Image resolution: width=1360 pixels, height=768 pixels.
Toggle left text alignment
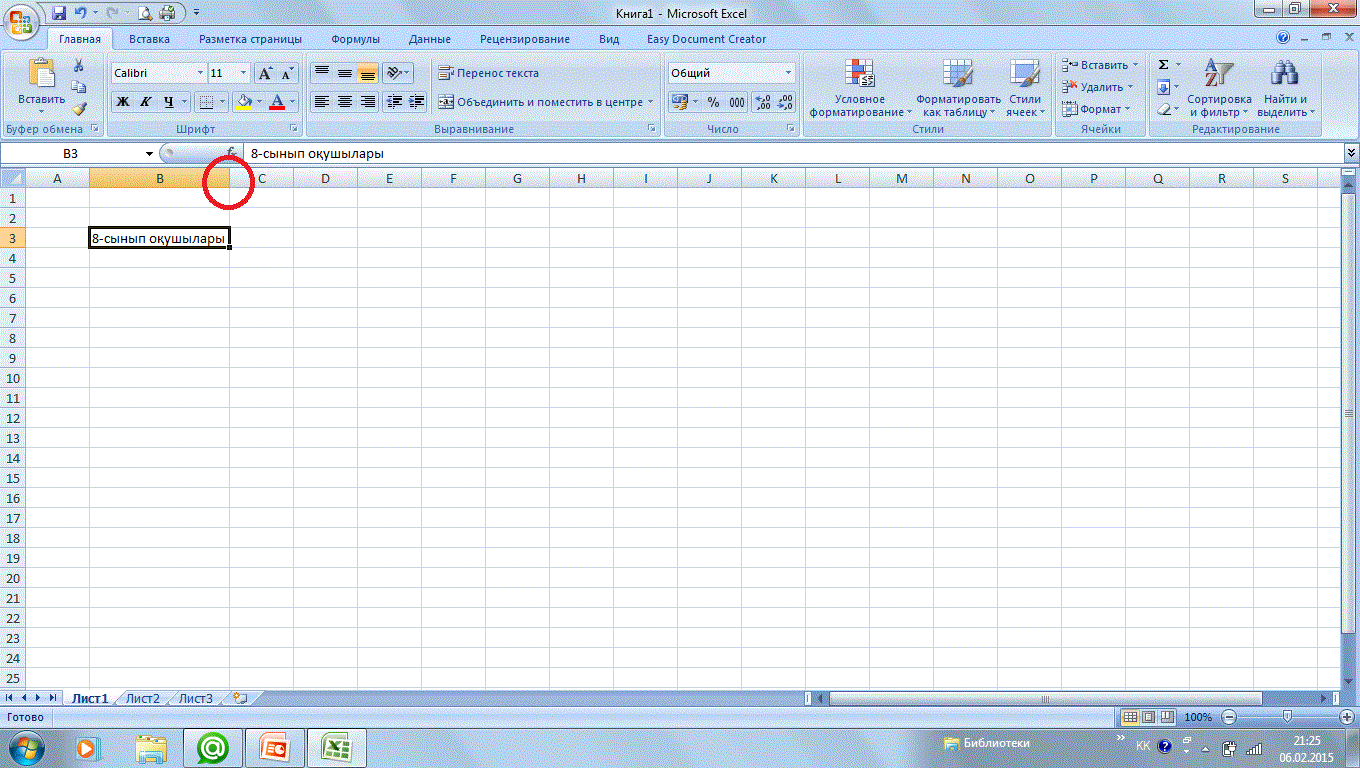(321, 102)
